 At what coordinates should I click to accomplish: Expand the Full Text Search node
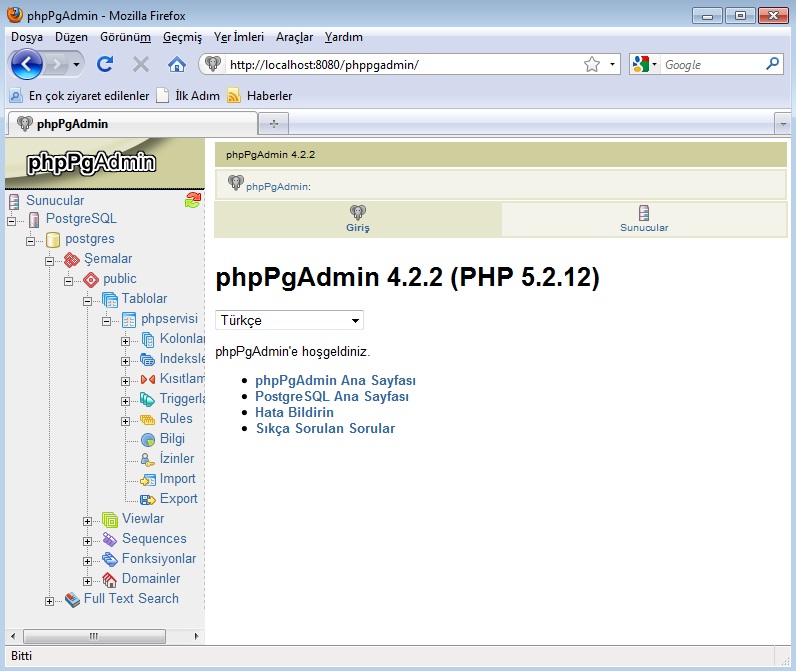(49, 601)
